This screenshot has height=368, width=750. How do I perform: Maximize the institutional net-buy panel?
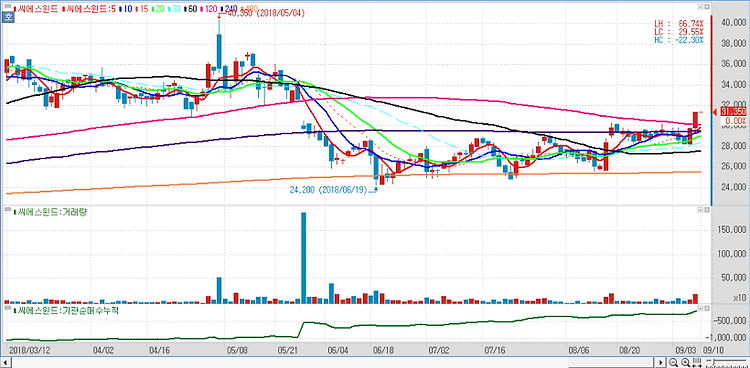700,308
